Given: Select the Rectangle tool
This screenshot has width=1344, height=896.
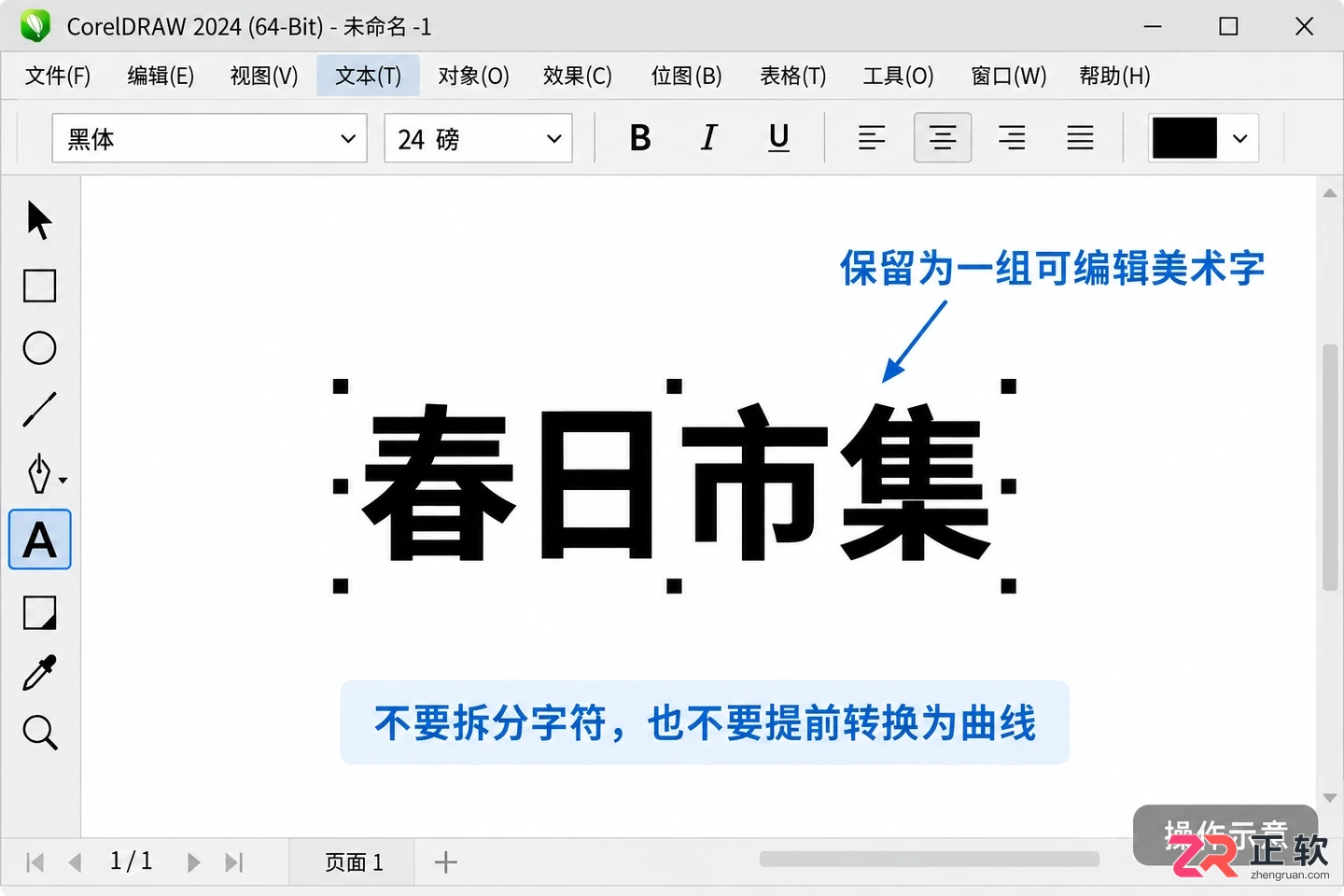Looking at the screenshot, I should click(x=39, y=286).
